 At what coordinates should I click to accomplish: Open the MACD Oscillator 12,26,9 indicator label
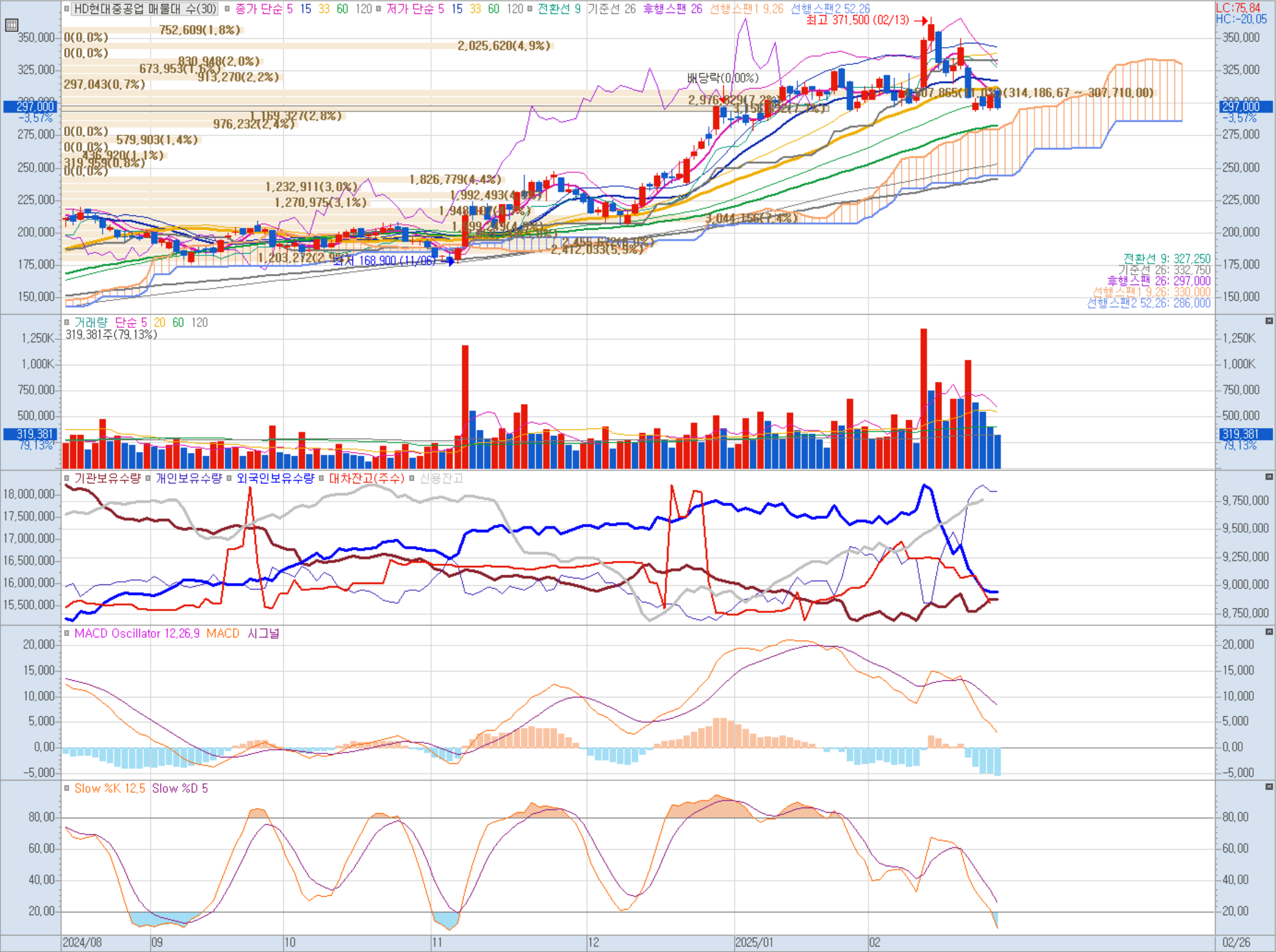(136, 634)
